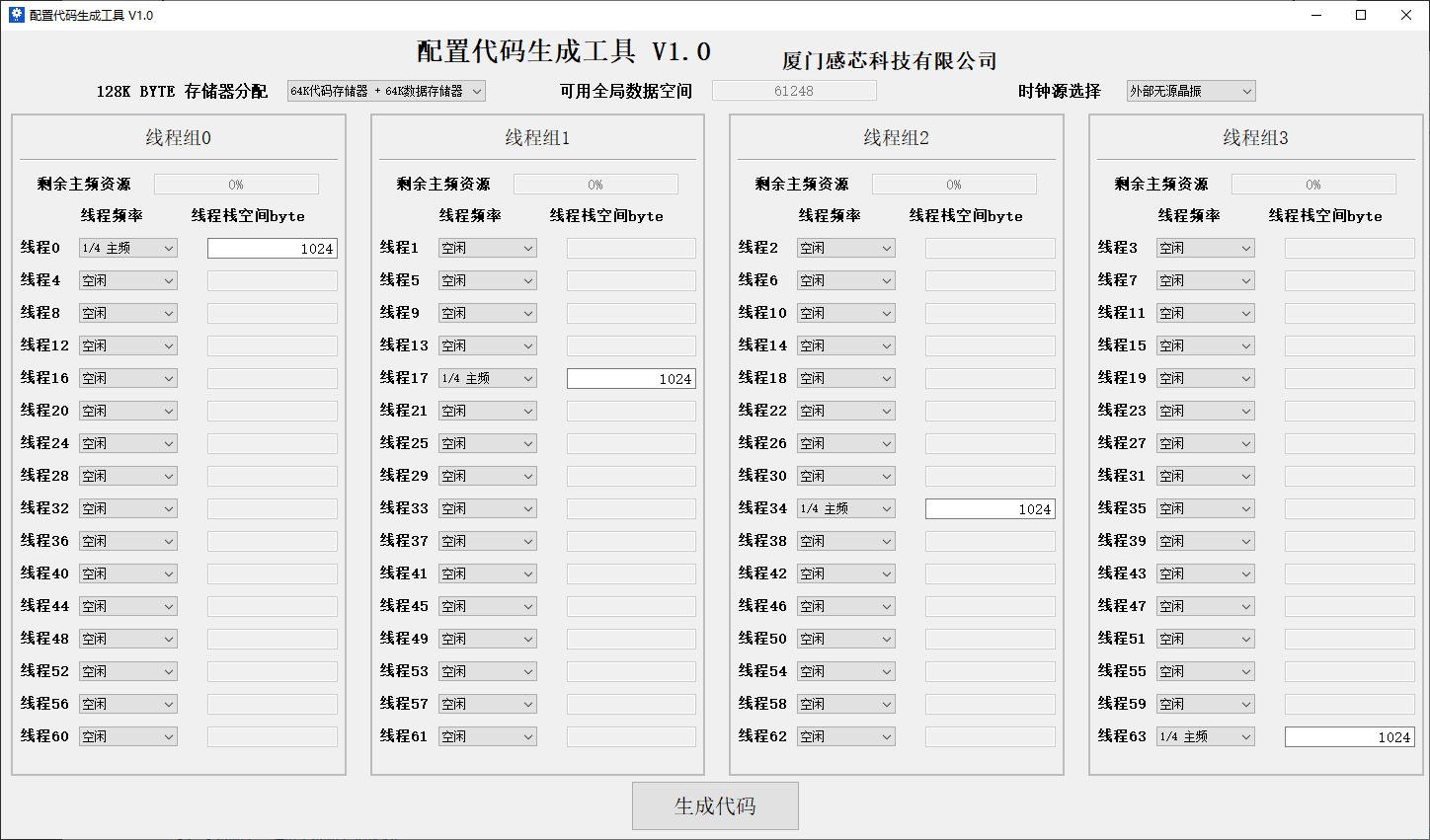Open the 线程9 frequency dropdown

[x=488, y=313]
